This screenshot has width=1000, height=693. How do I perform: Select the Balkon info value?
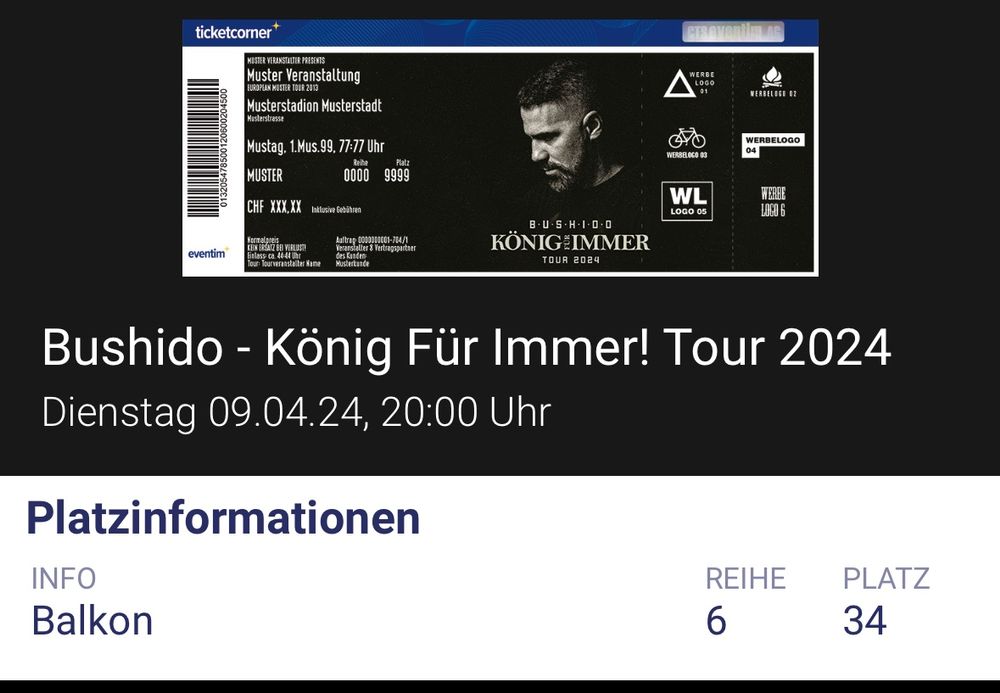[92, 620]
